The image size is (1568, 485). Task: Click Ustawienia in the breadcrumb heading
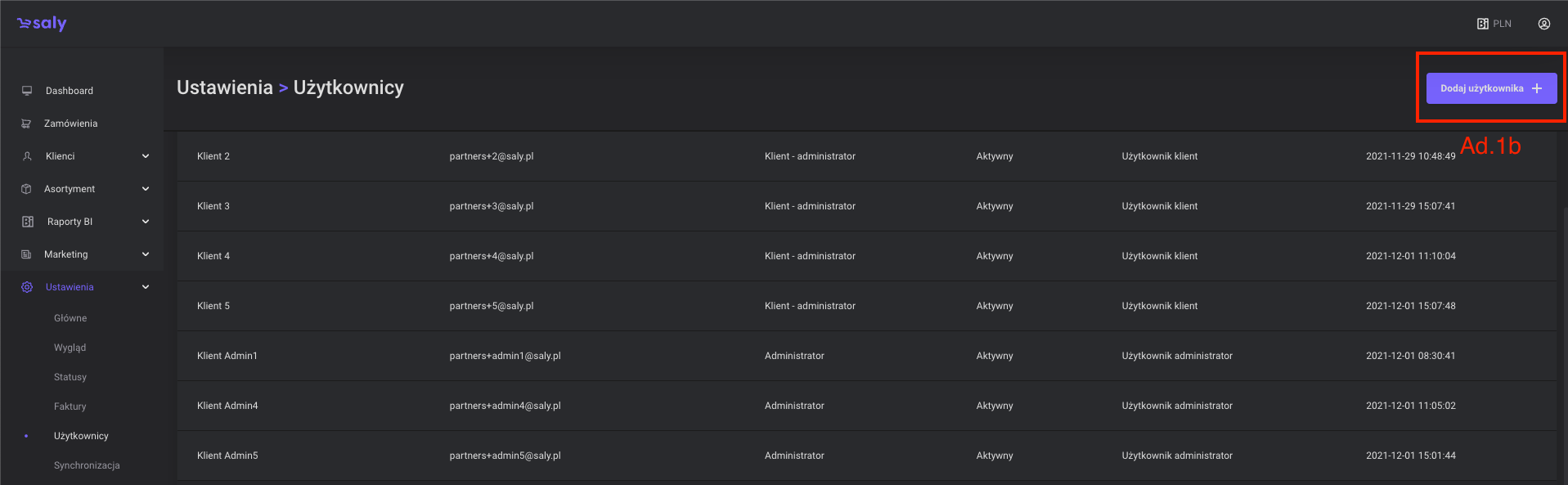click(x=225, y=88)
